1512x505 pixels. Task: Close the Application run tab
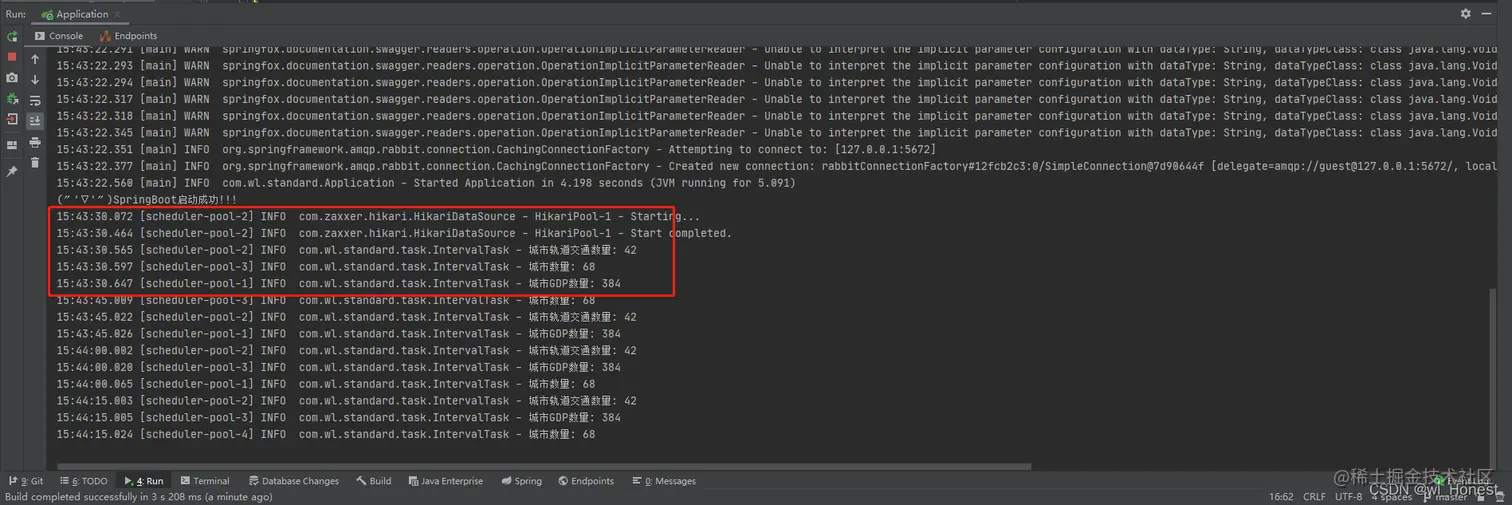117,15
